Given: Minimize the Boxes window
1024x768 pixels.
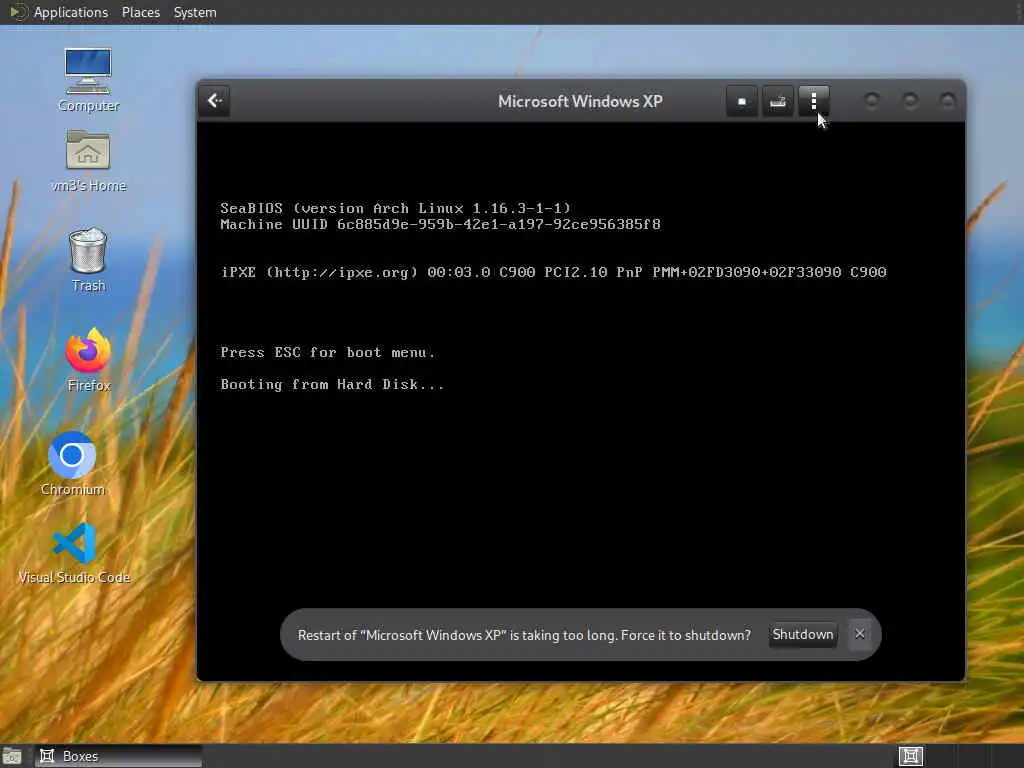Looking at the screenshot, I should pos(872,101).
